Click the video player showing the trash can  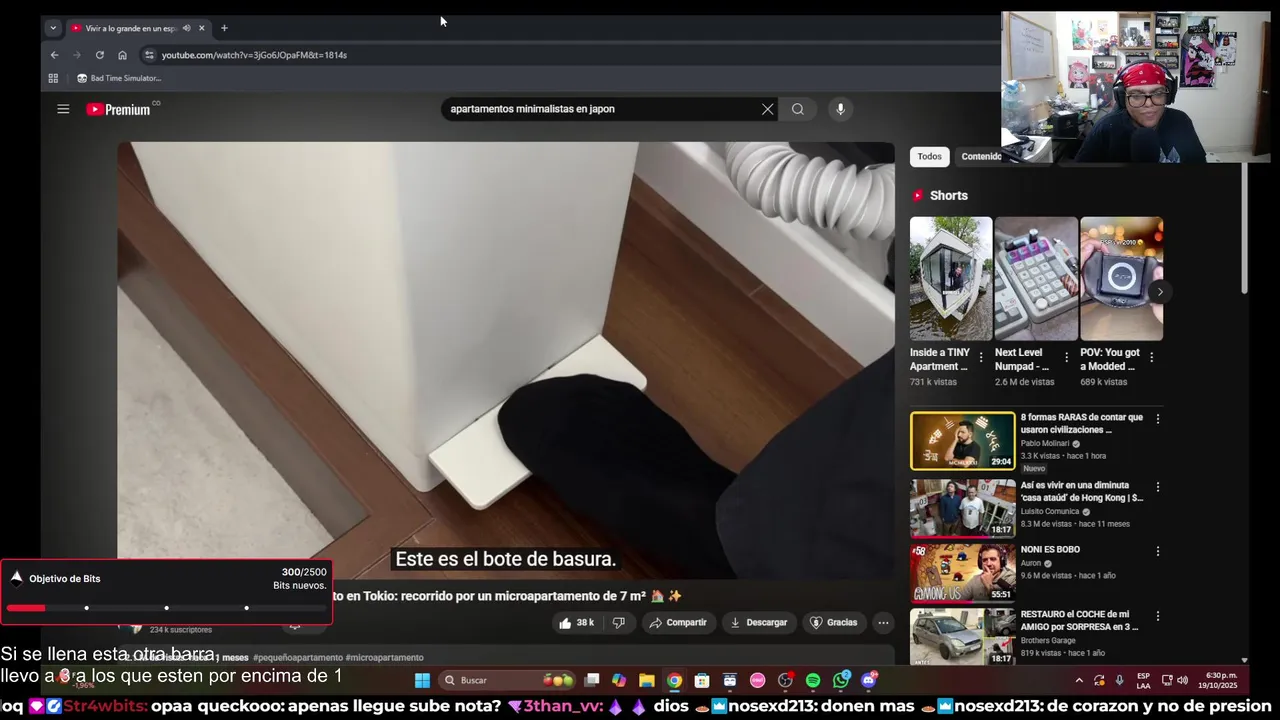506,360
